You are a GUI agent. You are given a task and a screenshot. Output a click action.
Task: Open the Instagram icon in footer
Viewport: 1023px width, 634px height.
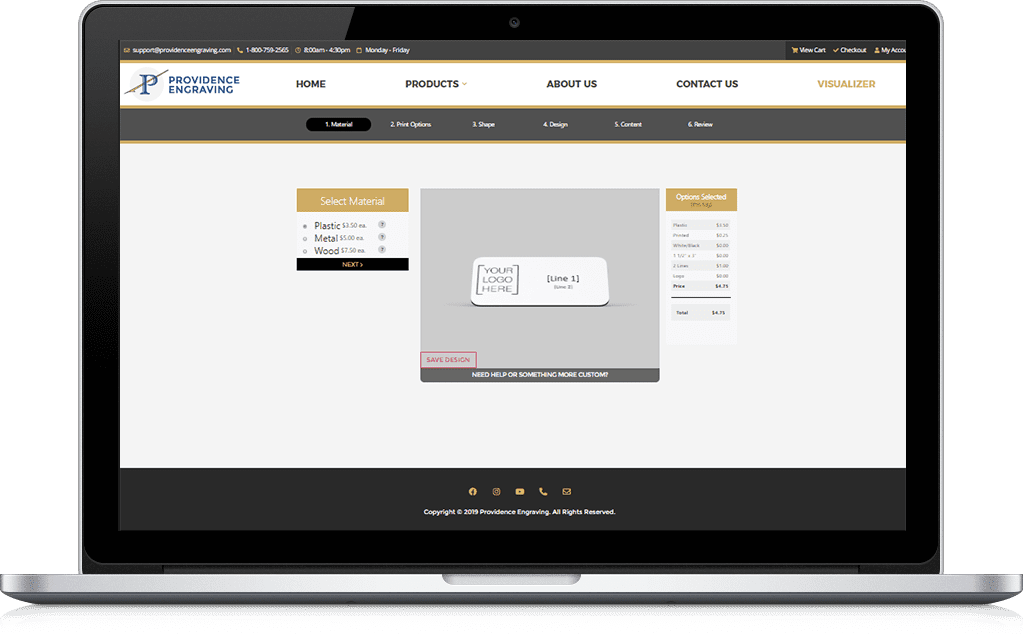(x=496, y=491)
